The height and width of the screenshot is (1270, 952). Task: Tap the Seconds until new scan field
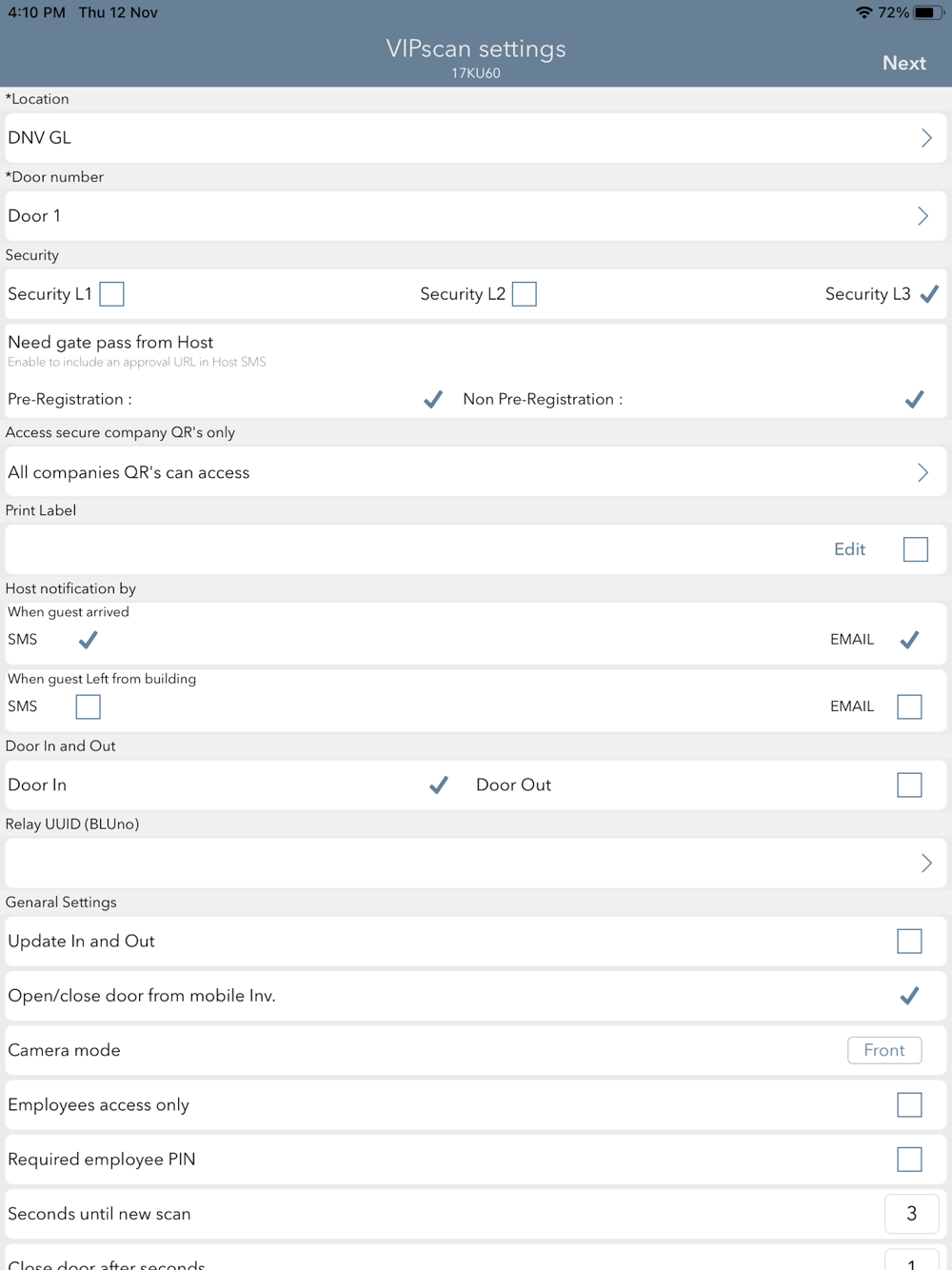[x=911, y=1214]
